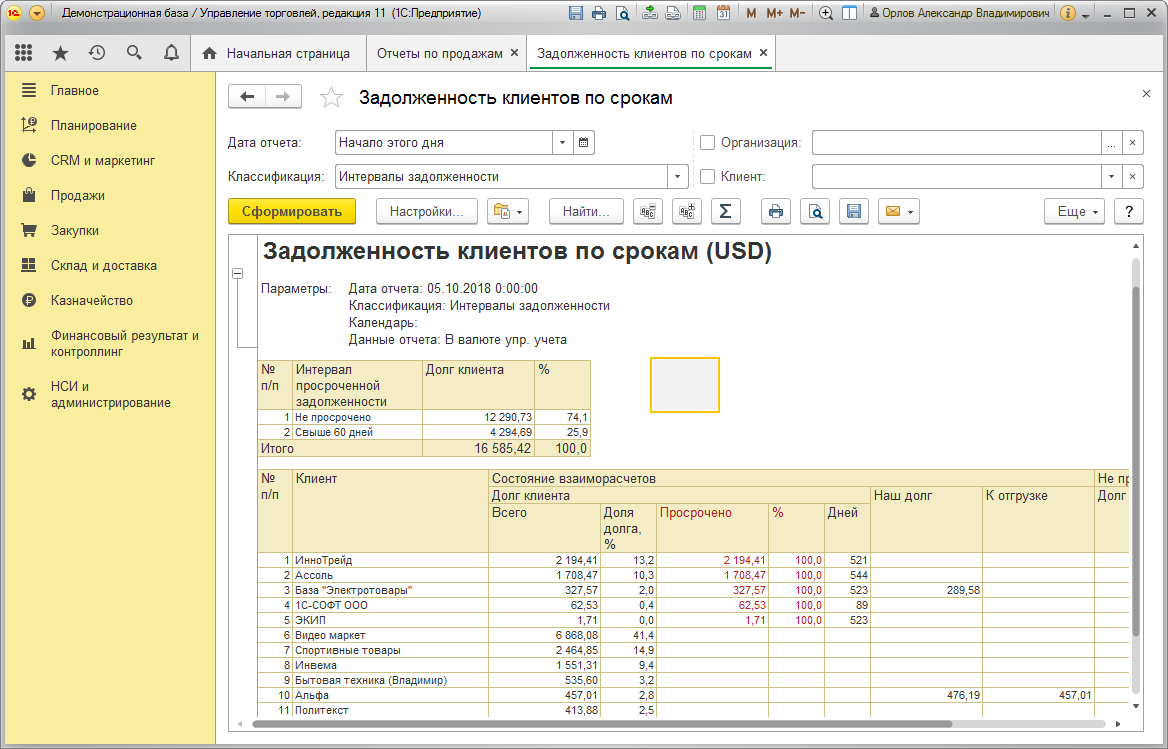Viewport: 1168px width, 749px height.
Task: Add report to favorites with the title star
Action: pyautogui.click(x=331, y=98)
